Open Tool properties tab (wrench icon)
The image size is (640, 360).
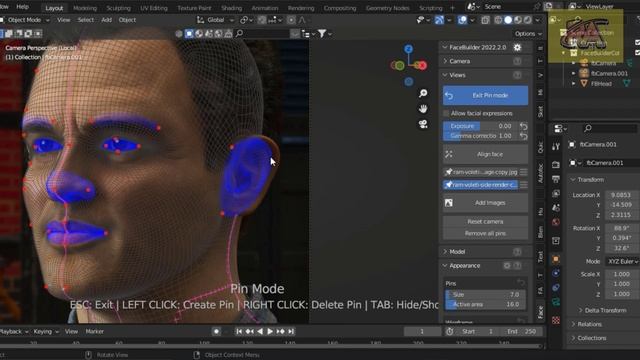[556, 147]
